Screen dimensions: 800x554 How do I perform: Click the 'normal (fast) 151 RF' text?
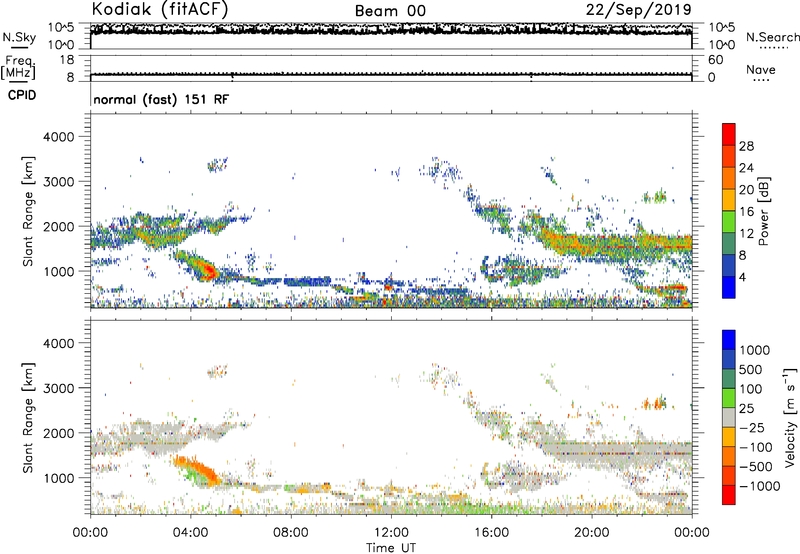point(161,99)
